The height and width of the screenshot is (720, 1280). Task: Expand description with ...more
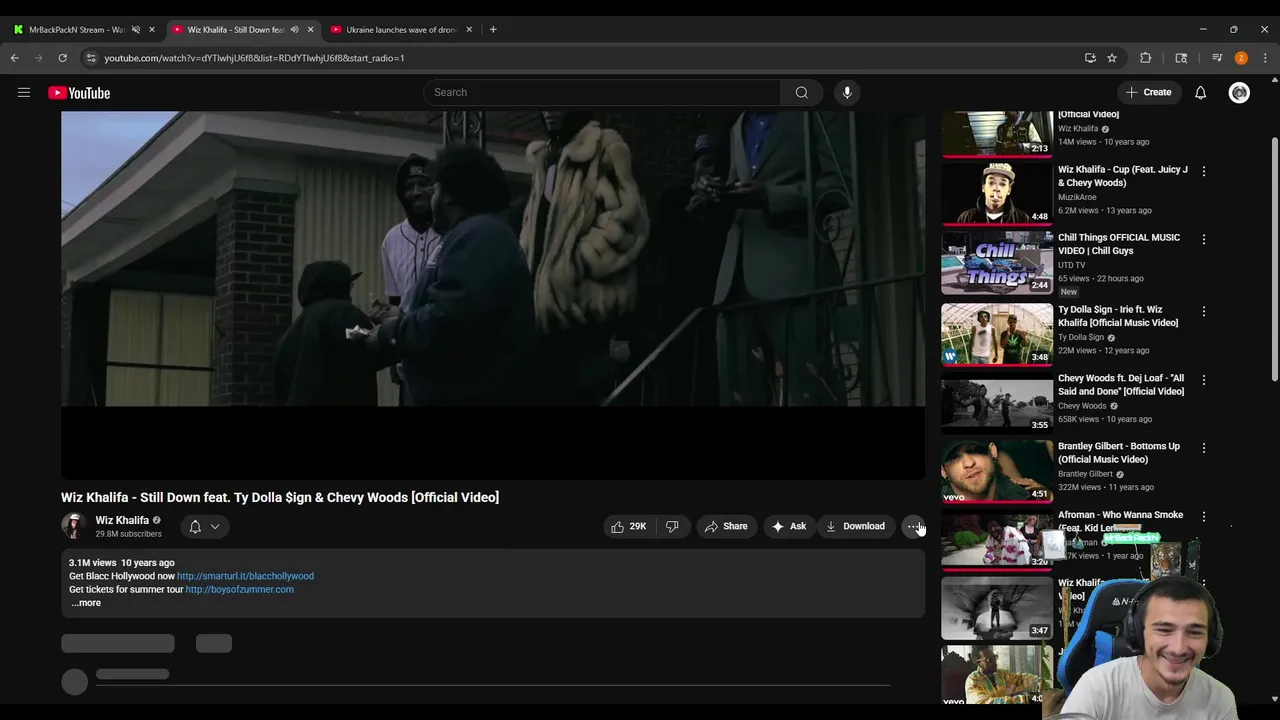[x=86, y=603]
